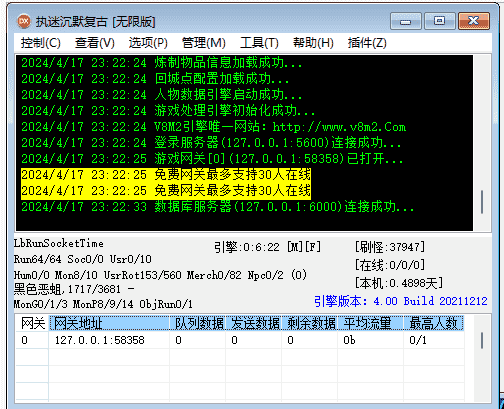The width and height of the screenshot is (504, 409).
Task: Click the LbRunSocketTime status label
Action: (59, 243)
